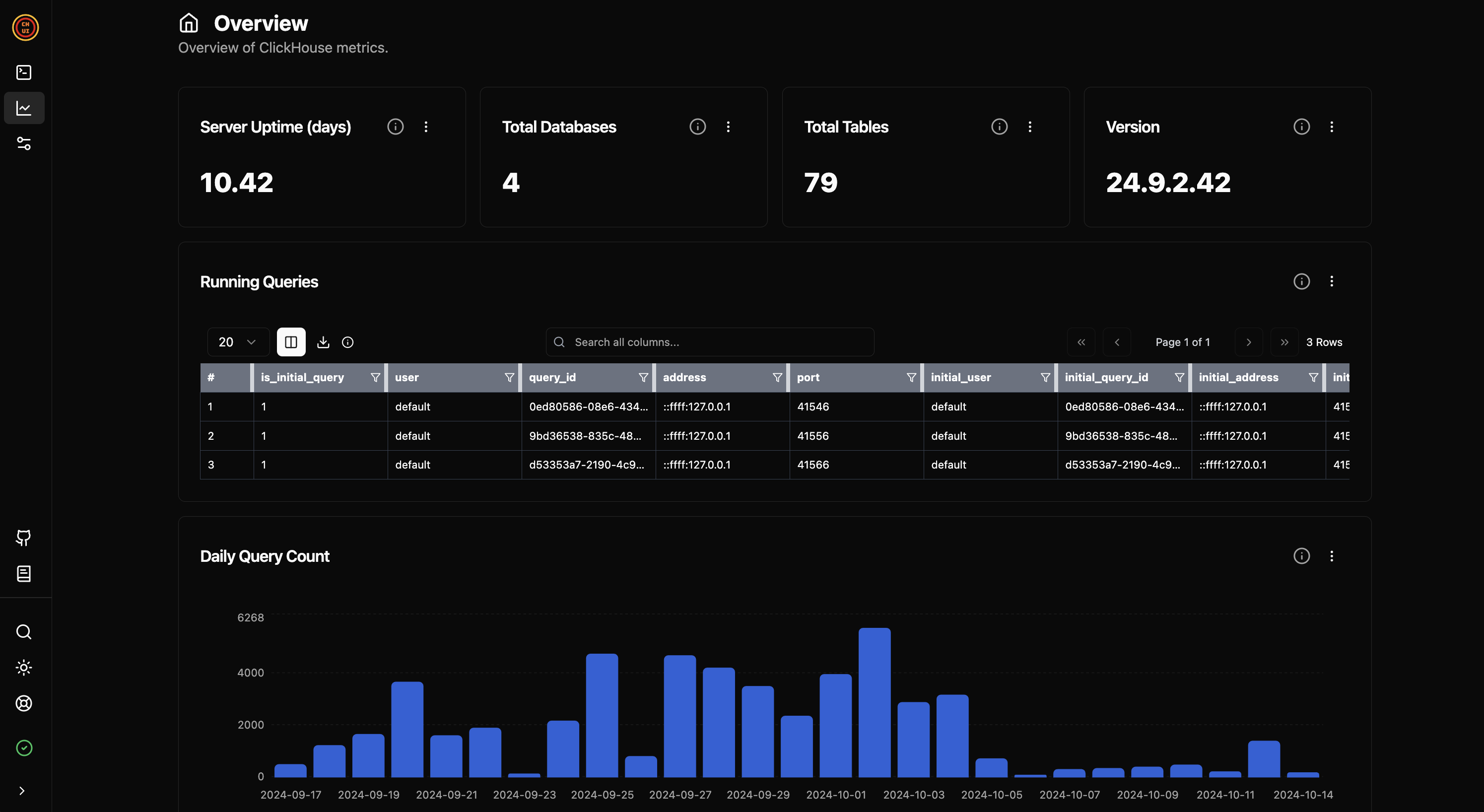The width and height of the screenshot is (1484, 812).
Task: Filter the port column
Action: [911, 378]
